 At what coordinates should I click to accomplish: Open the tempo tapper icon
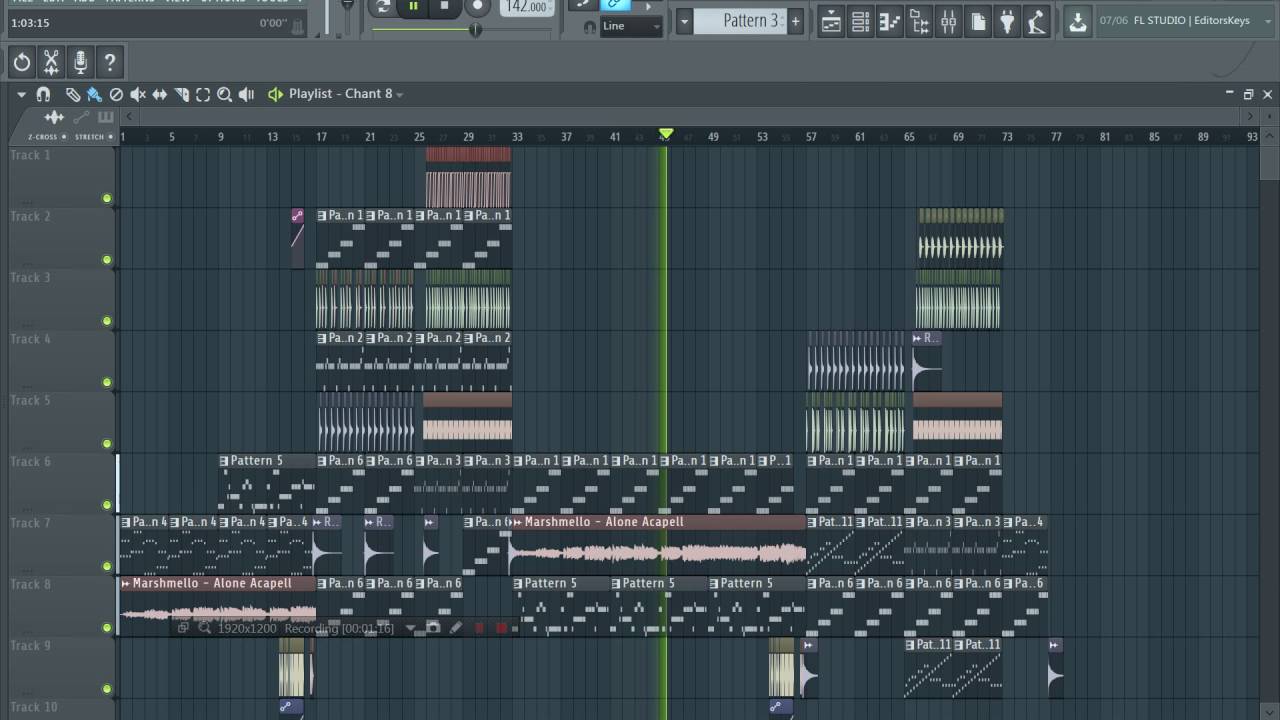pyautogui.click(x=1037, y=22)
